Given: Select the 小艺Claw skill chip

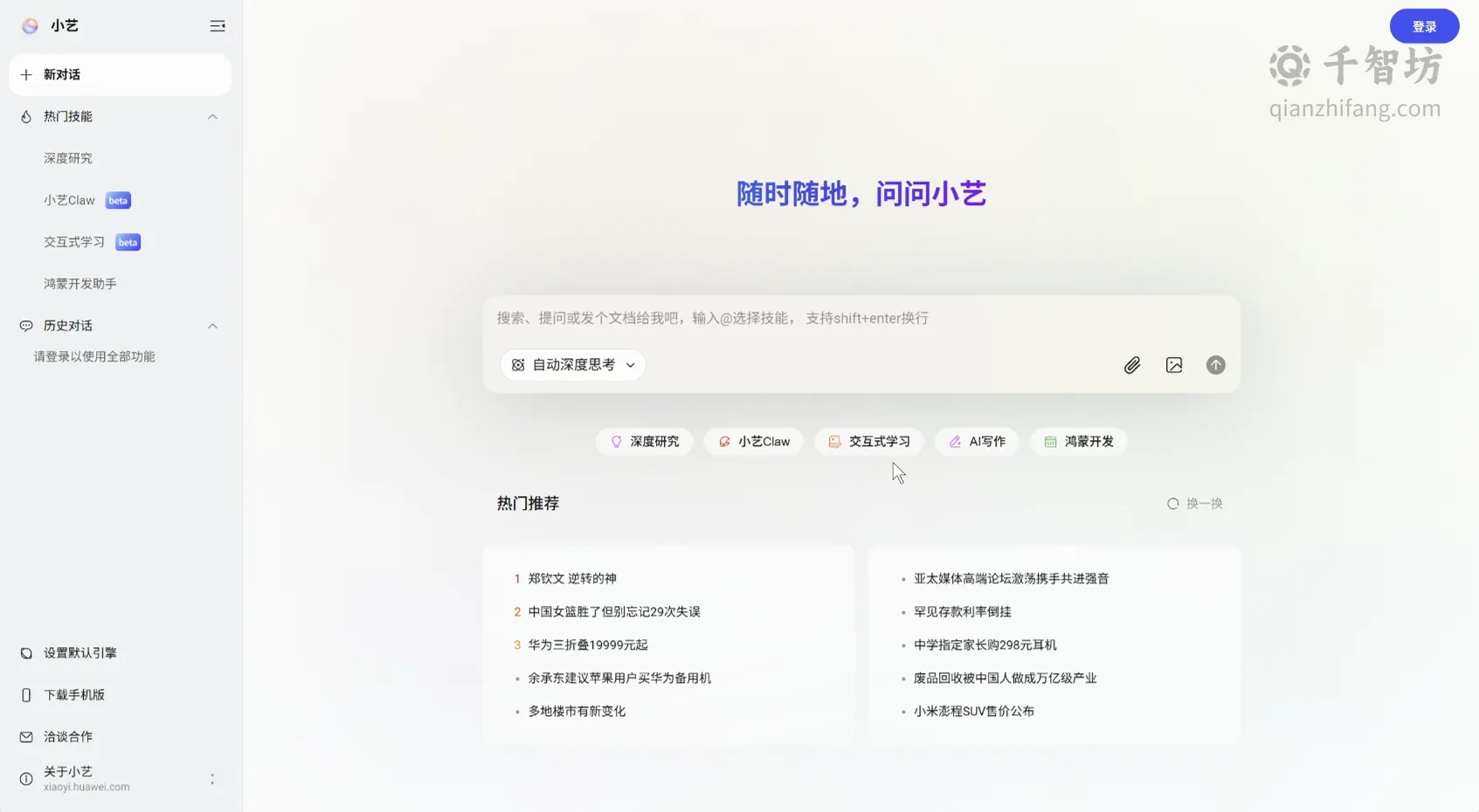Looking at the screenshot, I should click(753, 442).
